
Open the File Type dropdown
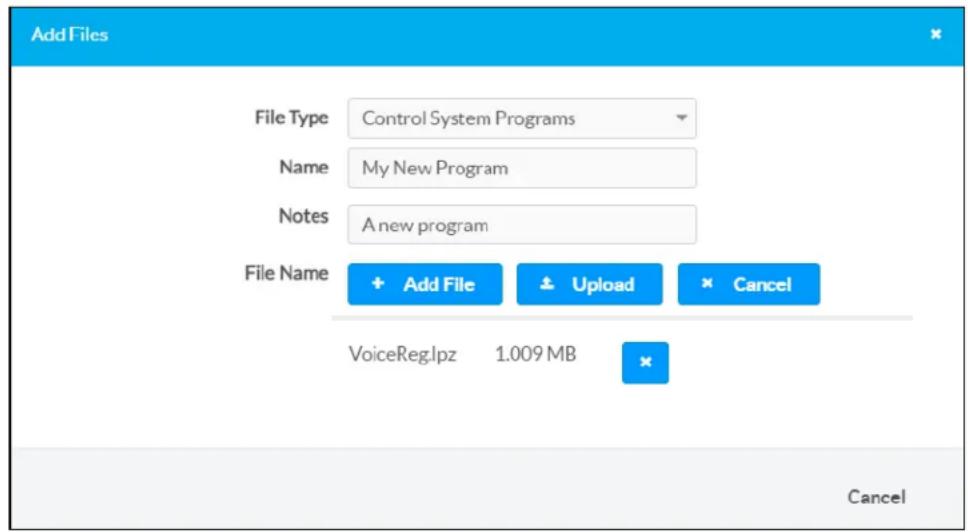point(522,118)
